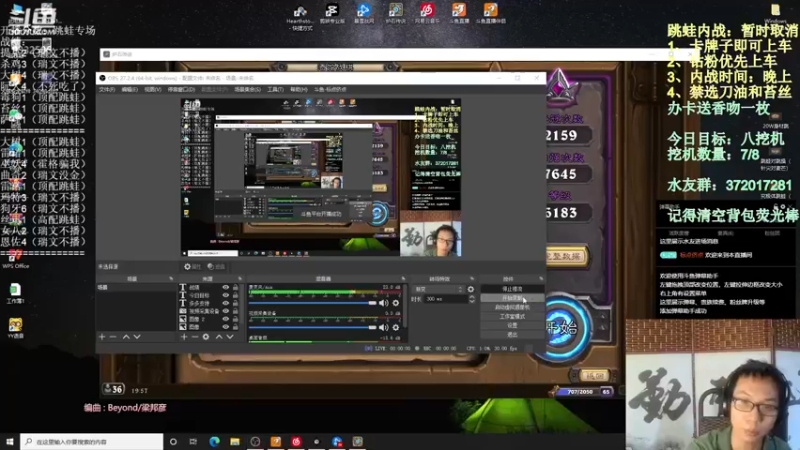Open the 视图(V) menu in OBS
The height and width of the screenshot is (450, 800).
[153, 89]
